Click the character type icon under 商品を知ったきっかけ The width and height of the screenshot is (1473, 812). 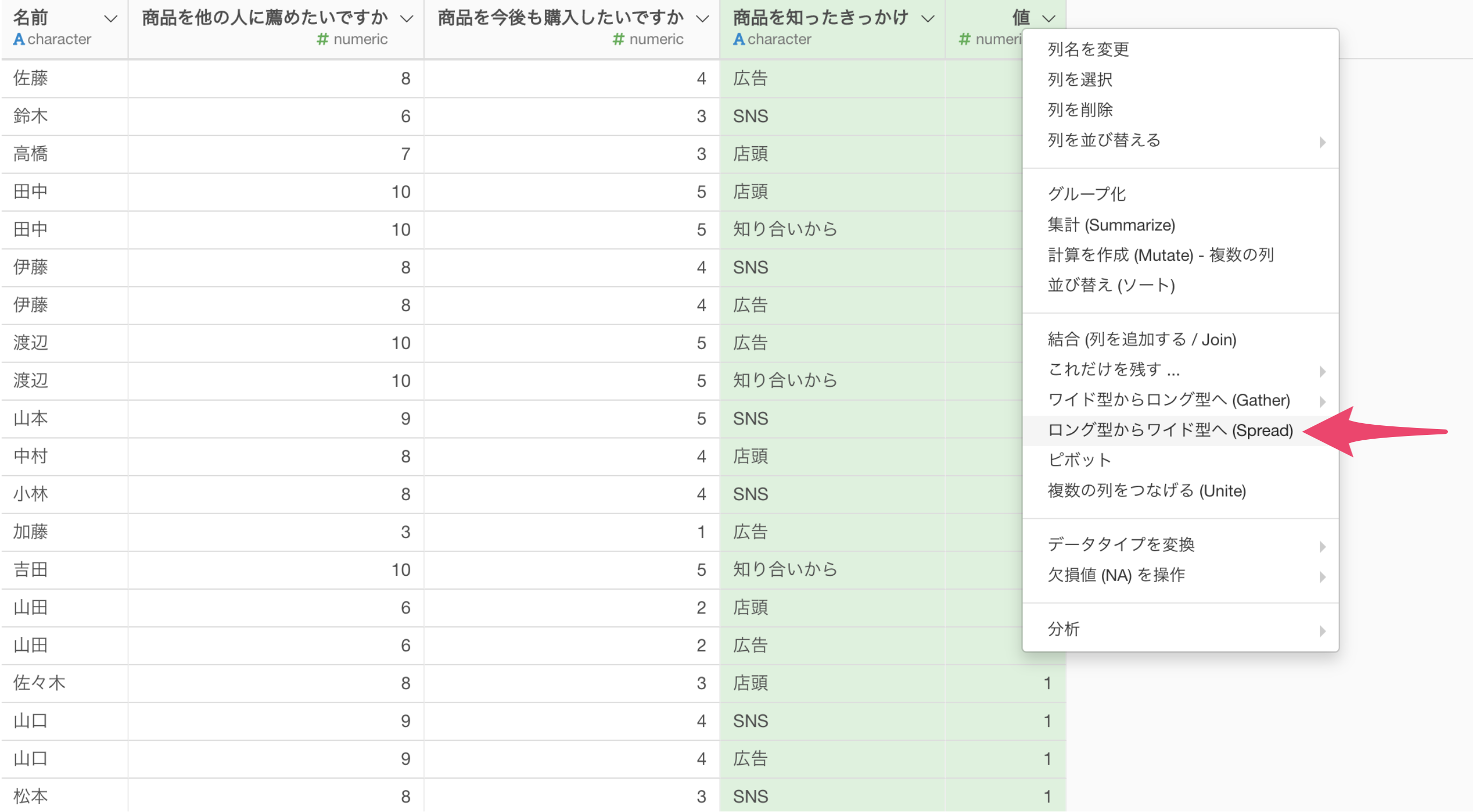[739, 40]
